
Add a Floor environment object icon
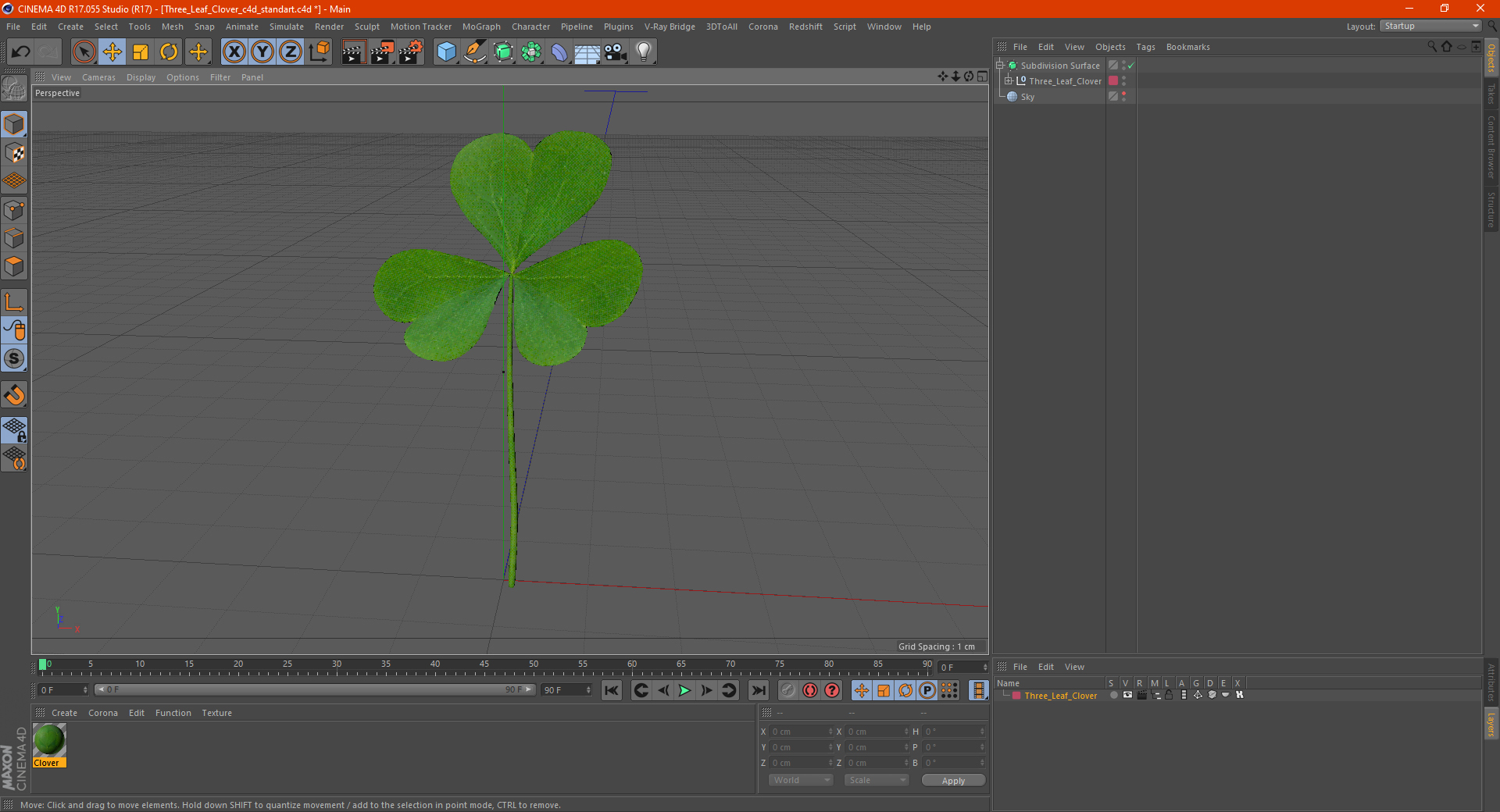click(x=587, y=52)
